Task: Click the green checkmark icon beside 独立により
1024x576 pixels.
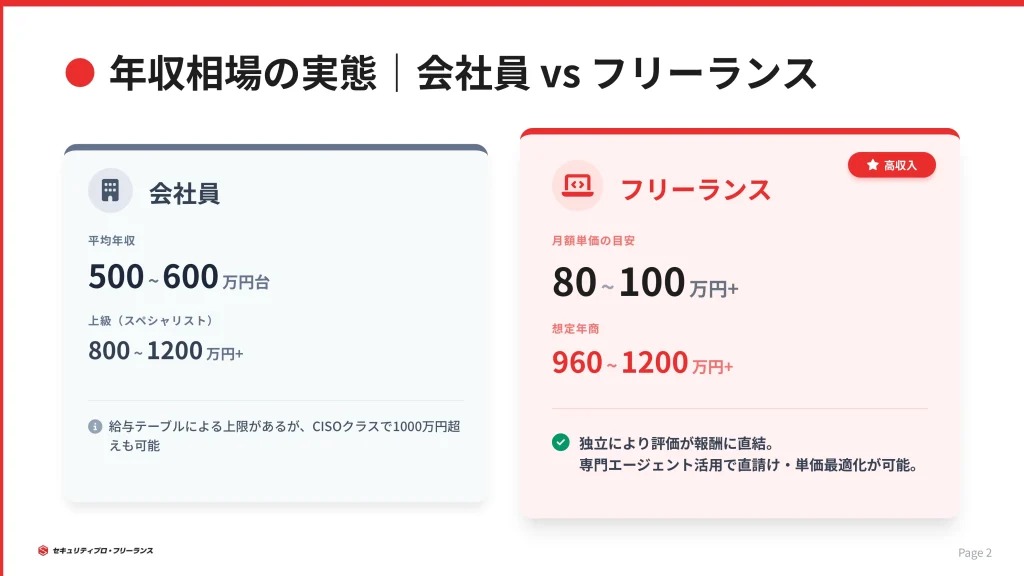Action: pyautogui.click(x=560, y=442)
